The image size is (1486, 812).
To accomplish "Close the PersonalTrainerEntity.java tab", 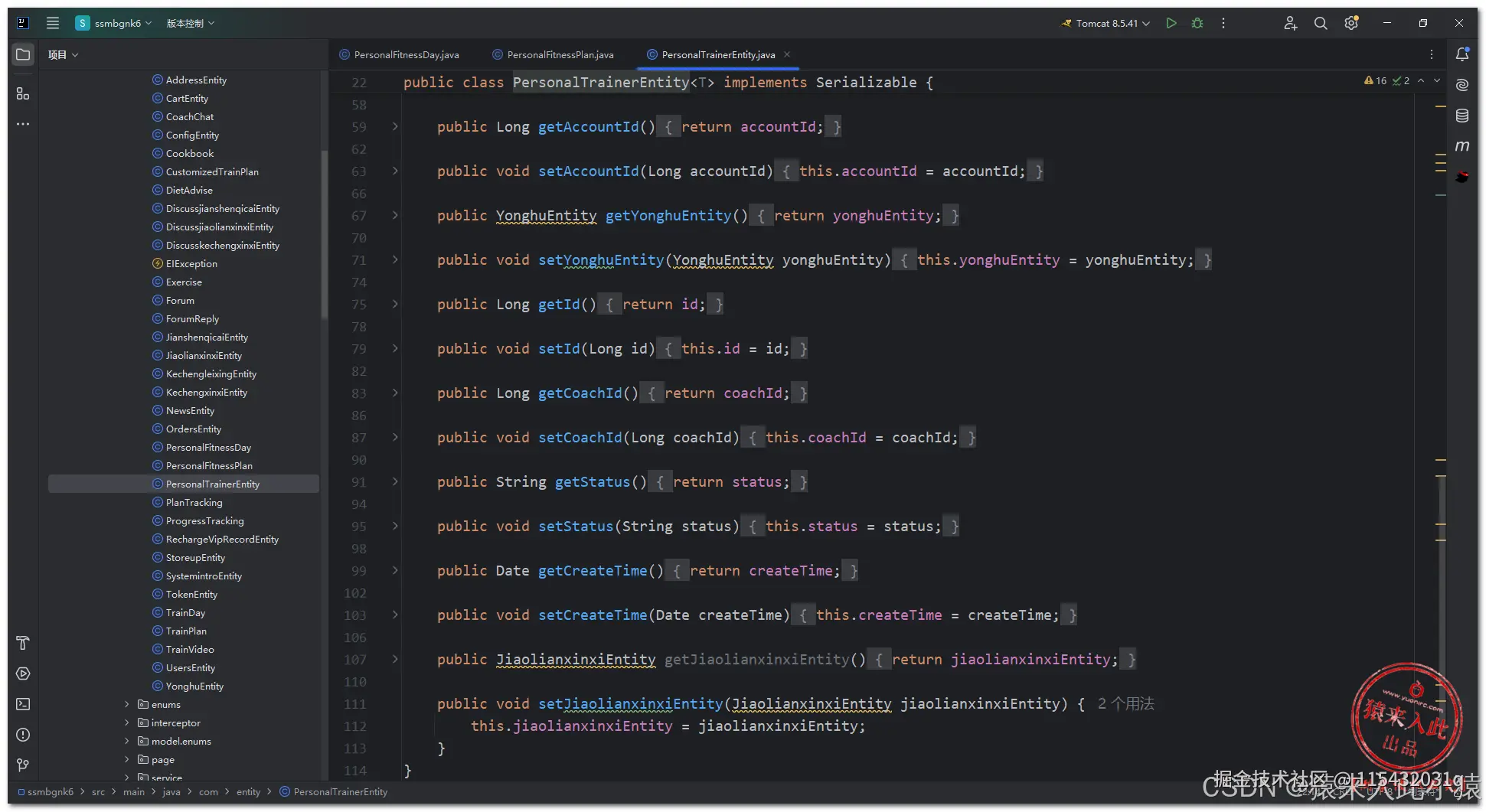I will (x=787, y=54).
